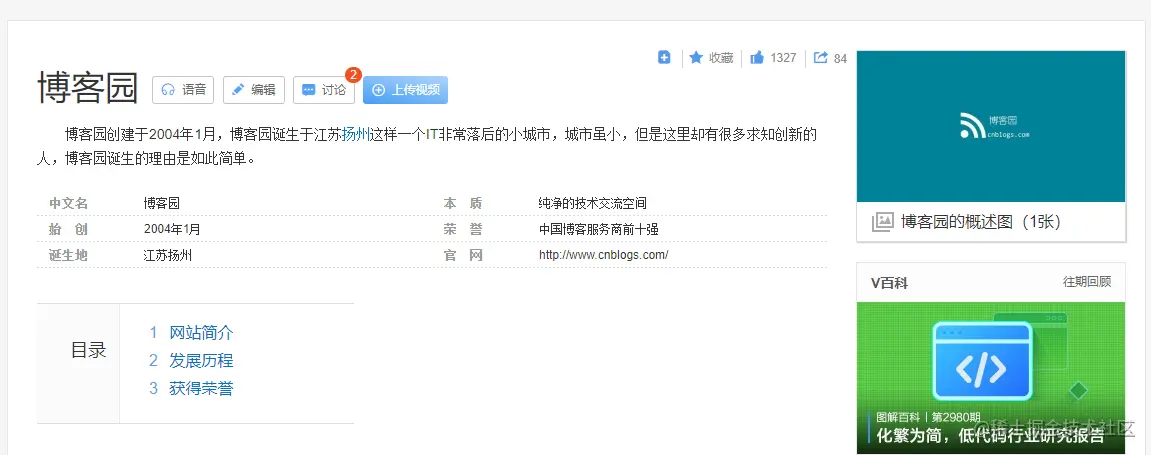Click the blue plus add icon
Viewport: 1151px width, 455px height.
(x=664, y=57)
